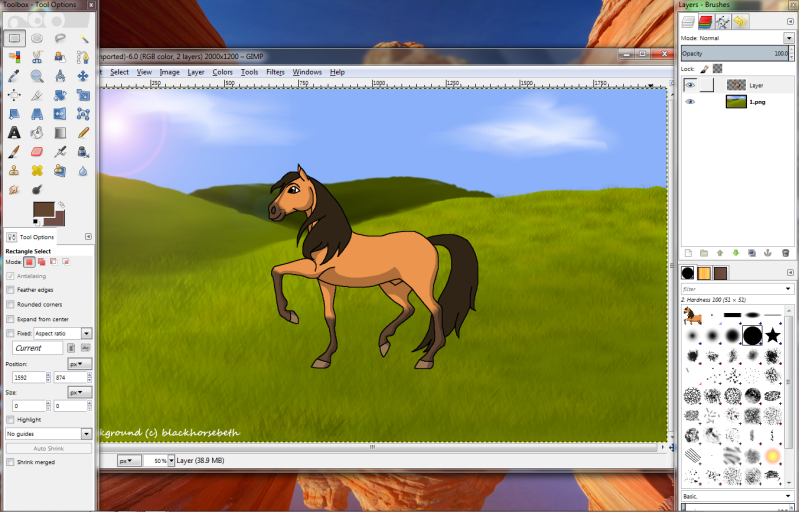Select the Zoom magnifier tool
This screenshot has width=799, height=512.
click(37, 76)
